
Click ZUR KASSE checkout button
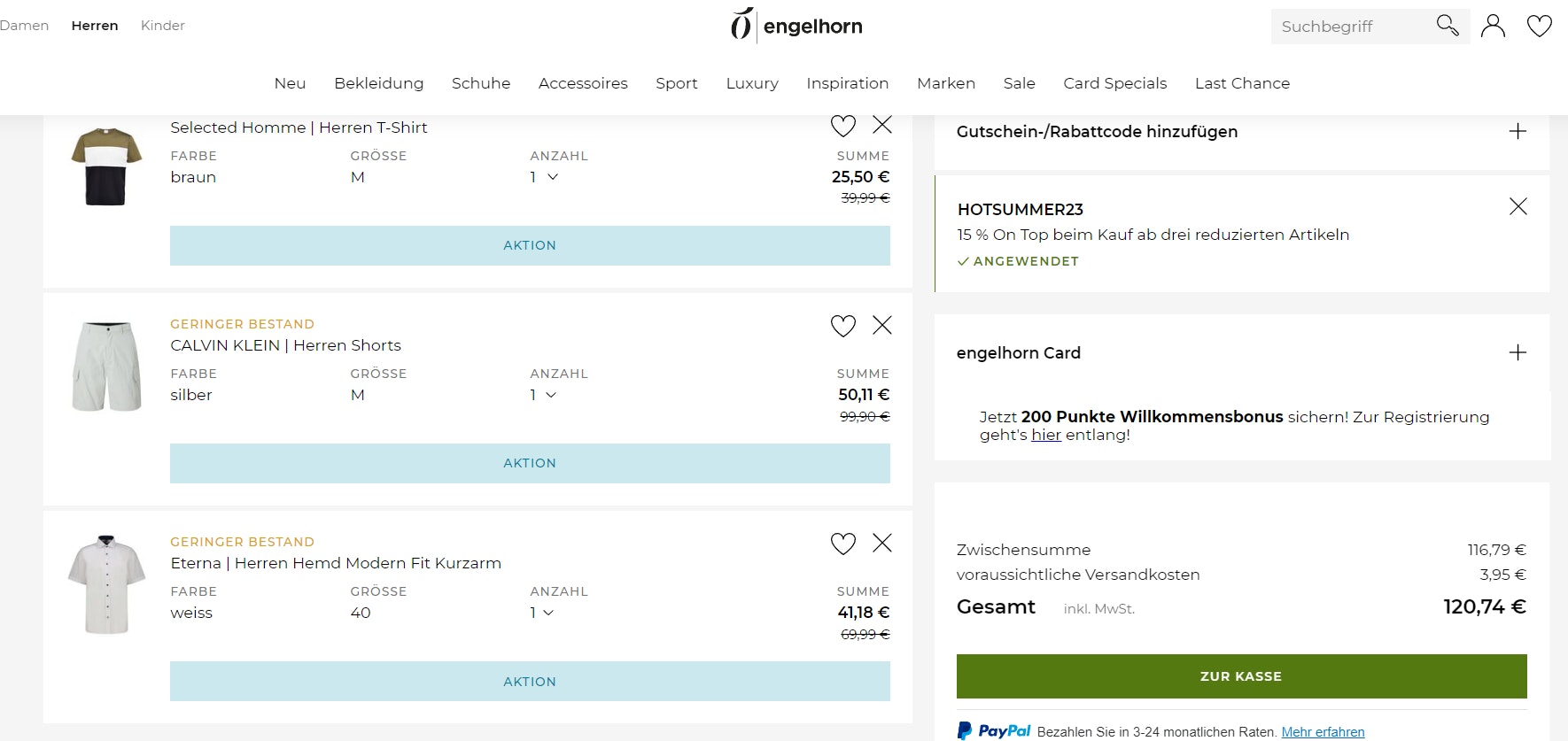[1241, 676]
